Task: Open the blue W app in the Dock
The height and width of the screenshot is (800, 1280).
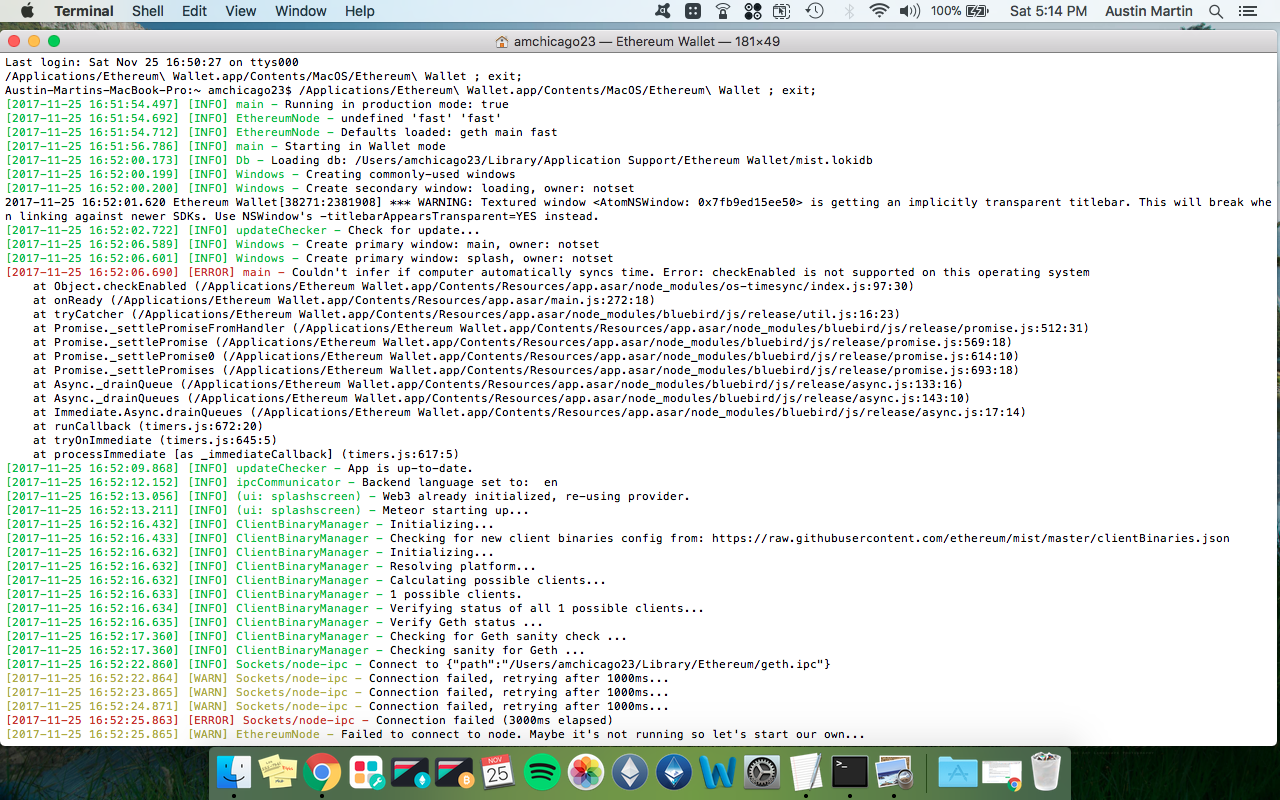Action: (x=718, y=772)
